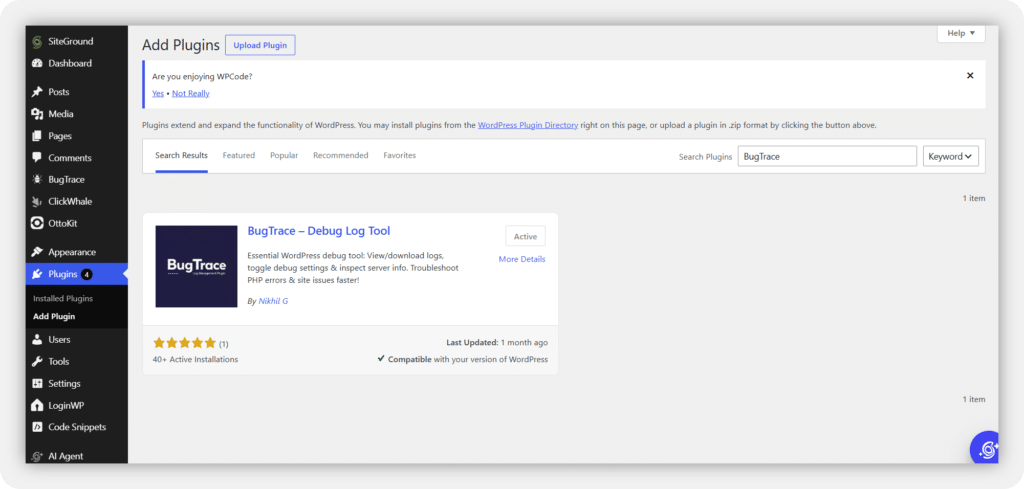
Task: Click the Tools wrench icon
Action: tap(37, 362)
